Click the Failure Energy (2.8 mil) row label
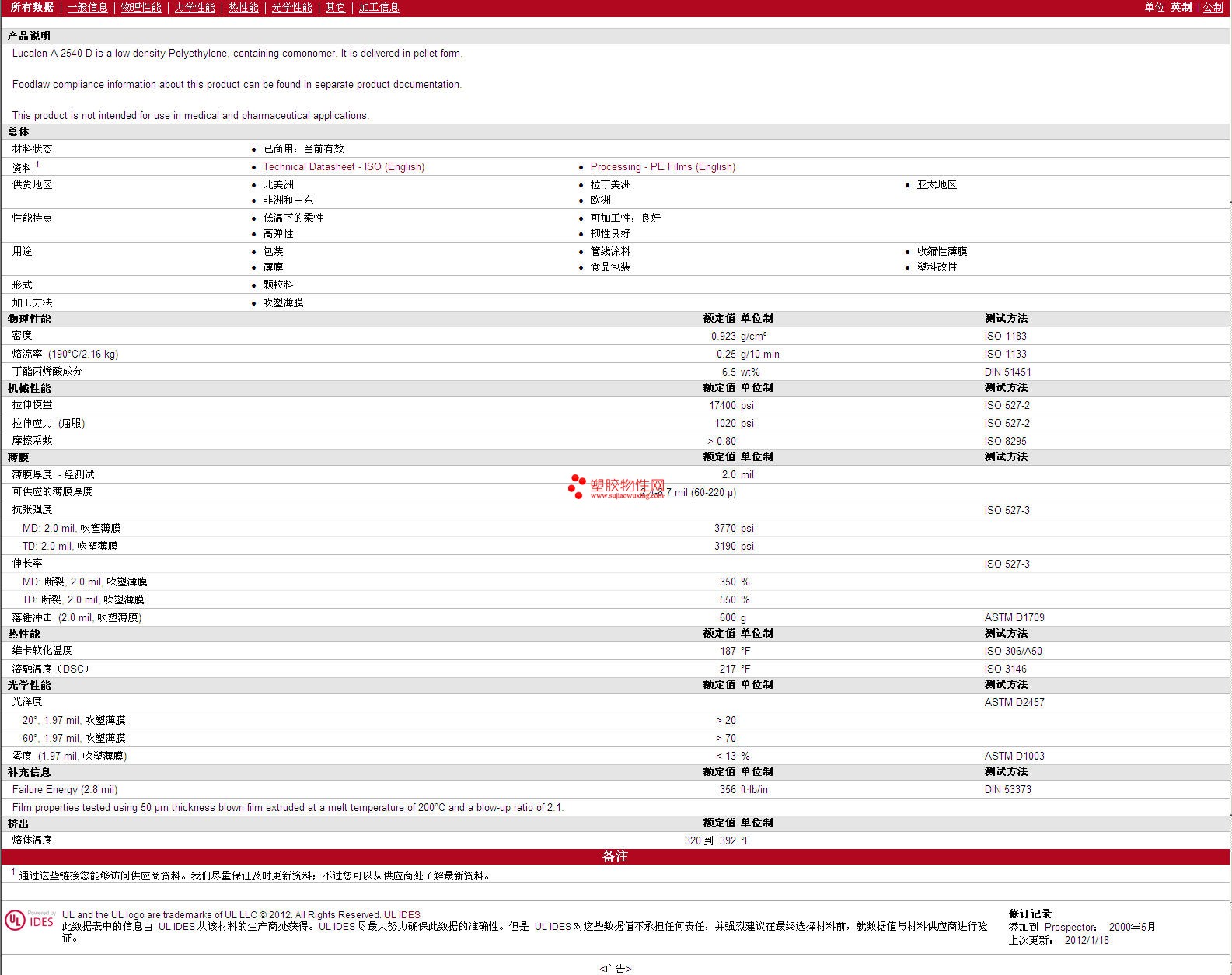This screenshot has width=1232, height=975. tap(65, 789)
